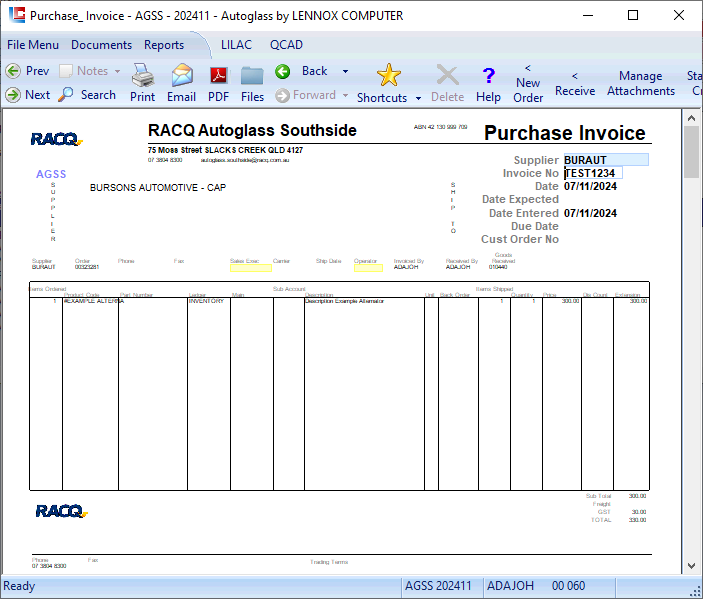
Task: Minimize the Autoglass window
Action: pos(588,15)
